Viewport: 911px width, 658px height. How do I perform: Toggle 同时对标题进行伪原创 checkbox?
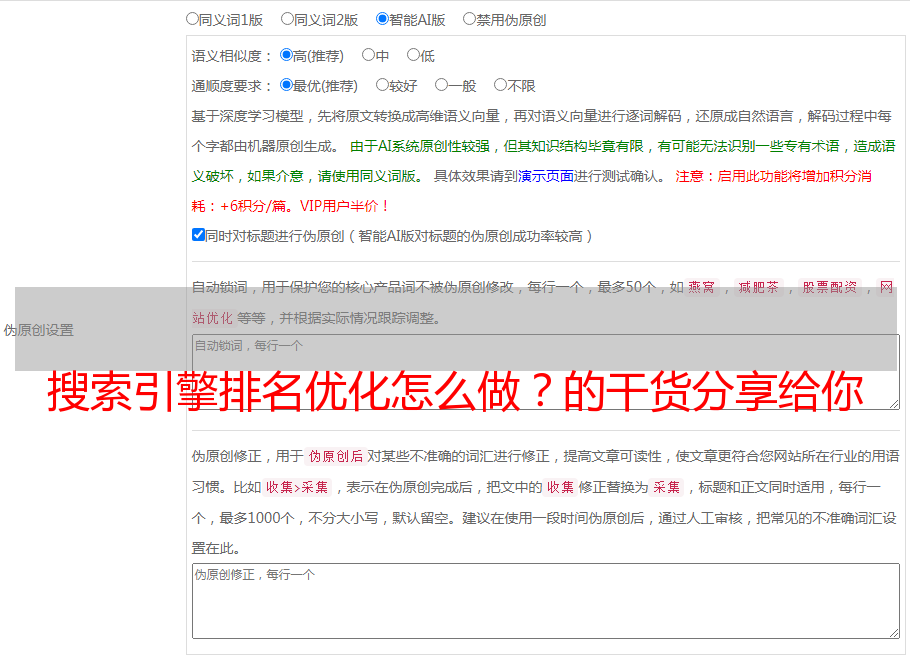click(x=198, y=235)
